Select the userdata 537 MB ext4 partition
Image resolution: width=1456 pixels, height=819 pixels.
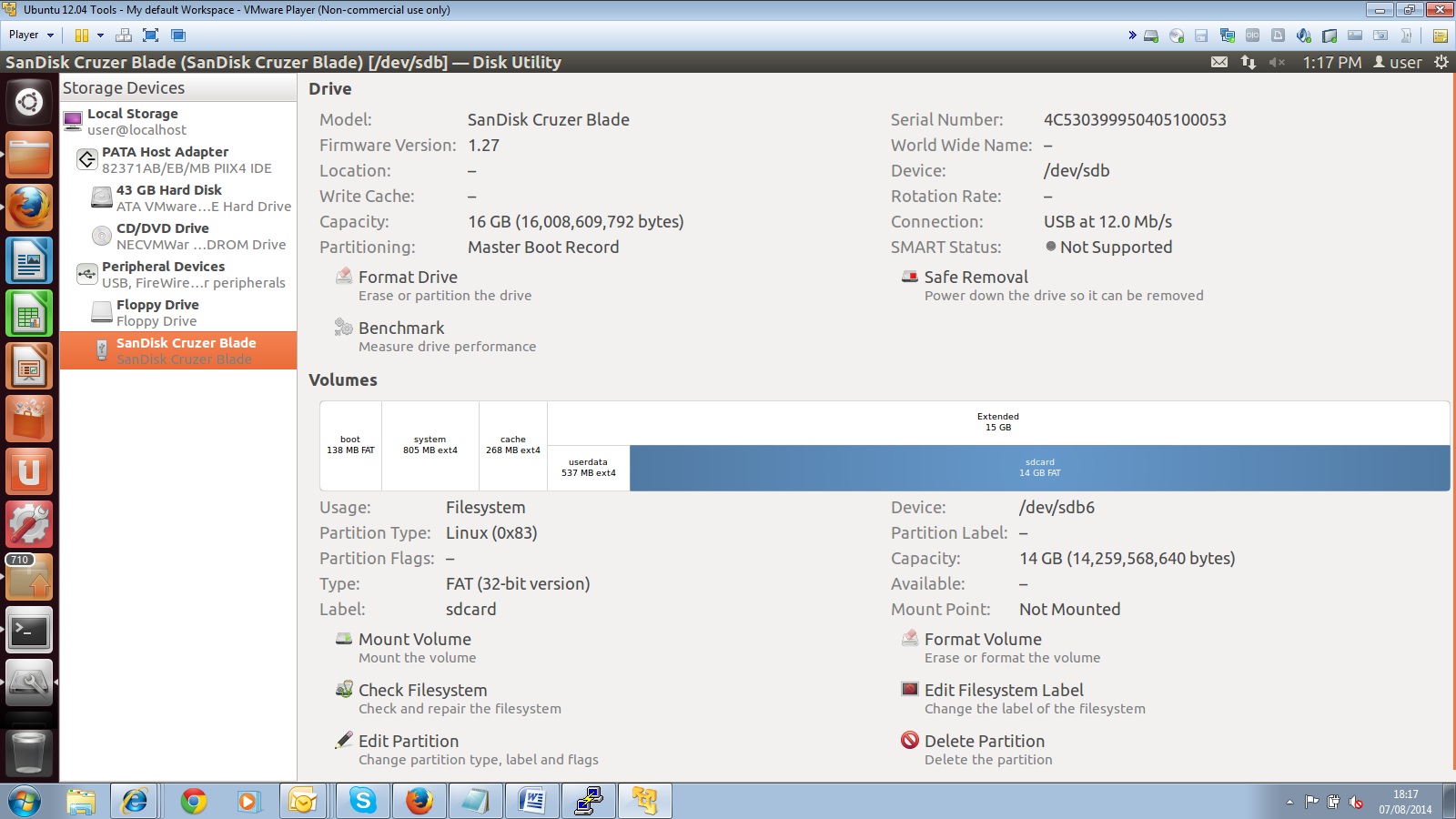pos(588,468)
